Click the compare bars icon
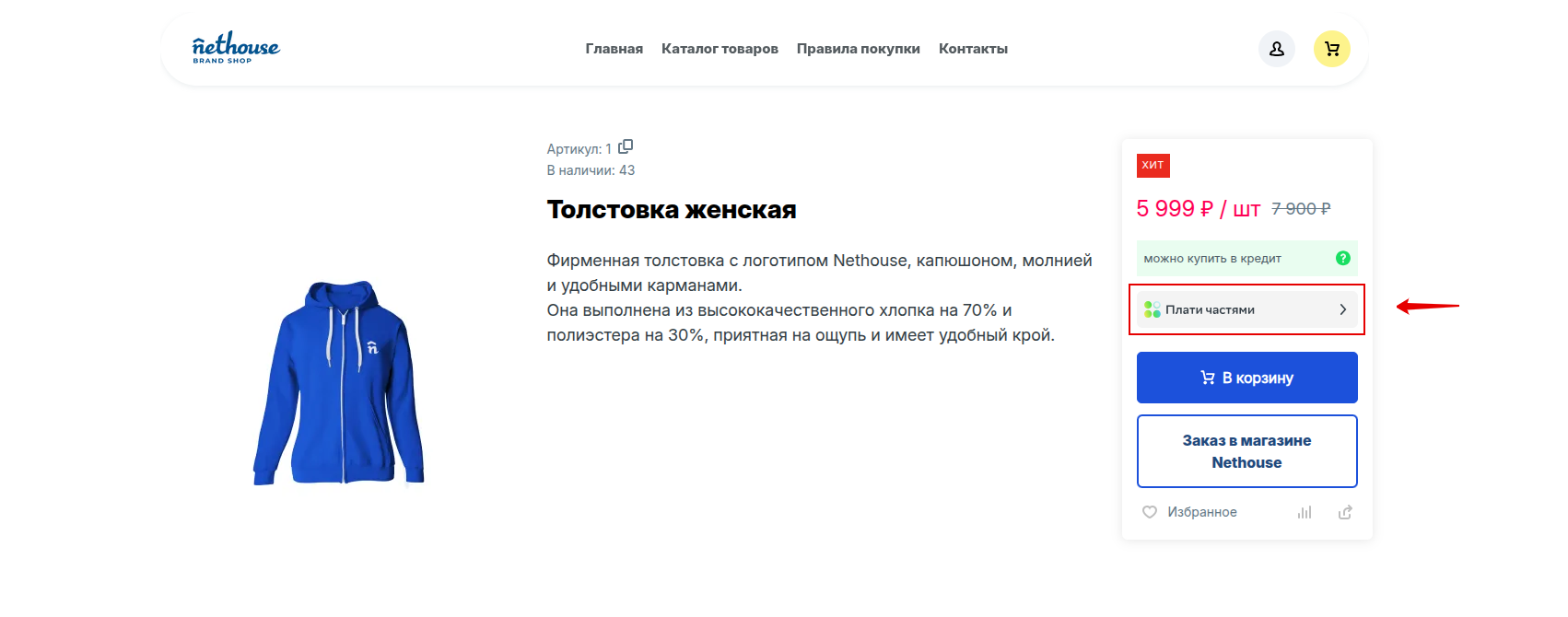The height and width of the screenshot is (617, 1568). [1305, 512]
